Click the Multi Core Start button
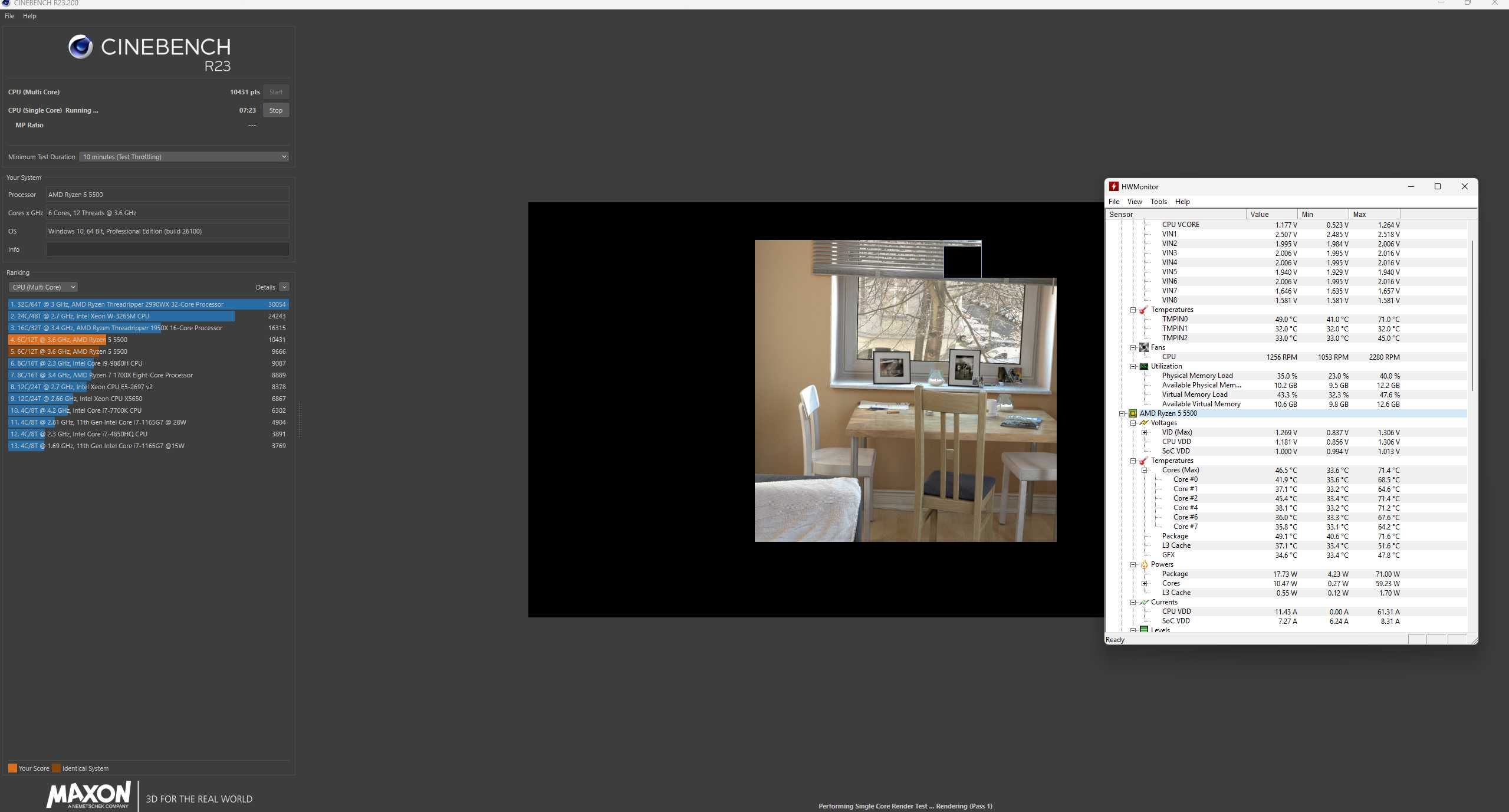Viewport: 1509px width, 812px height. click(276, 92)
